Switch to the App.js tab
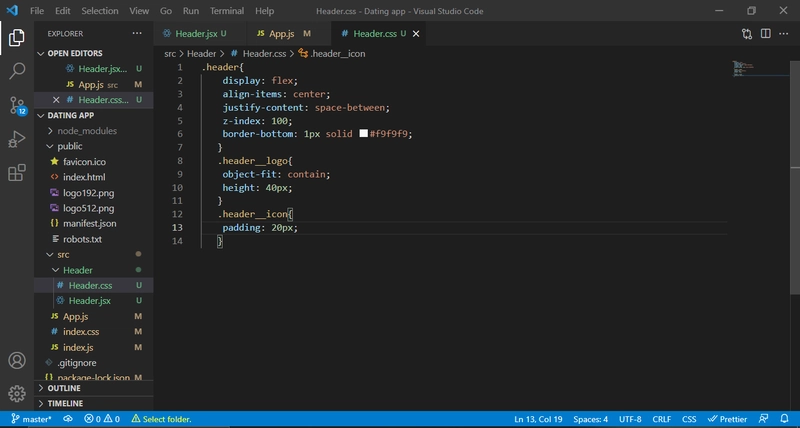Screen dimensions: 800x428 [288, 34]
